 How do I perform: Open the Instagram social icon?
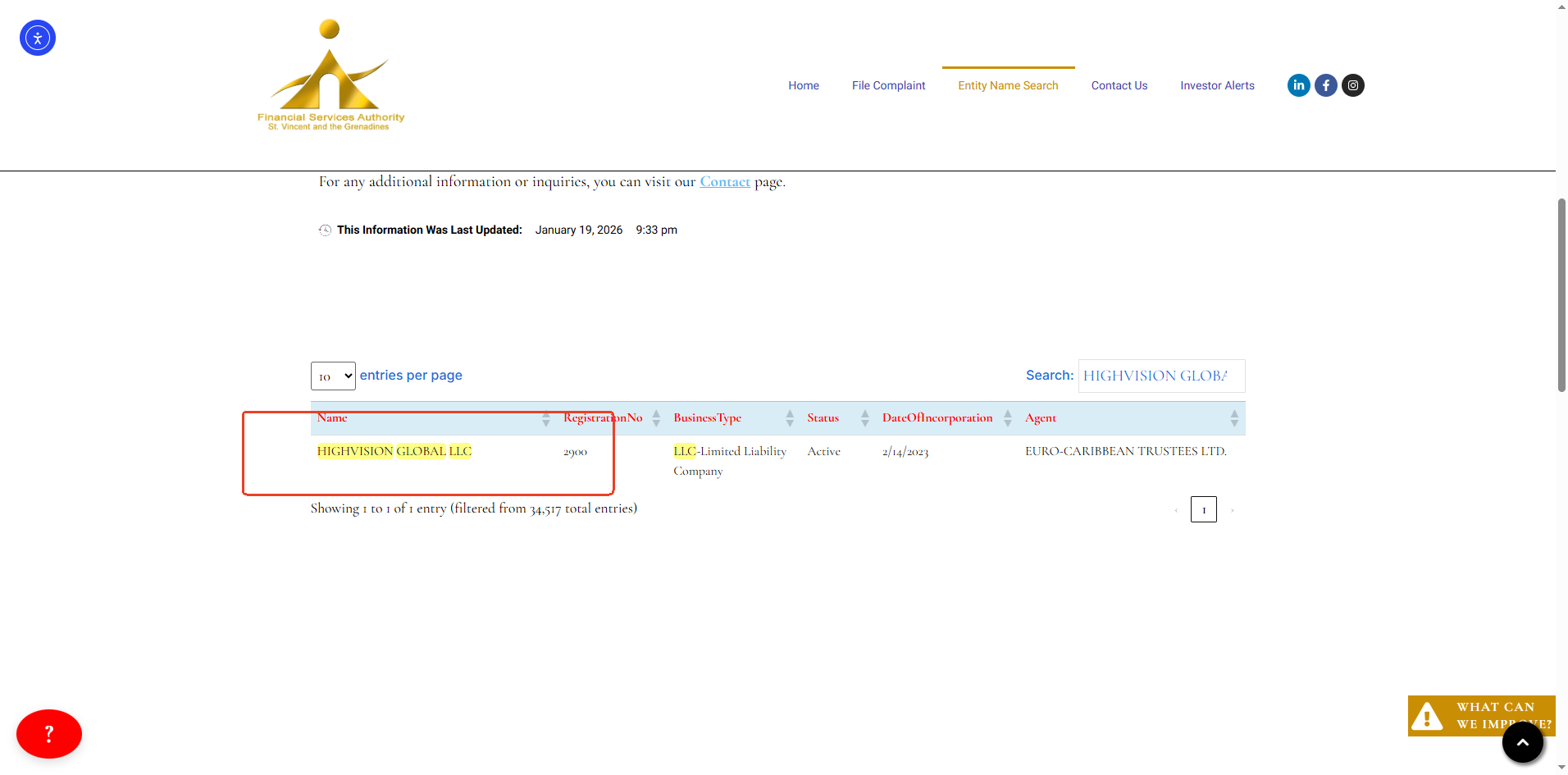click(x=1352, y=85)
